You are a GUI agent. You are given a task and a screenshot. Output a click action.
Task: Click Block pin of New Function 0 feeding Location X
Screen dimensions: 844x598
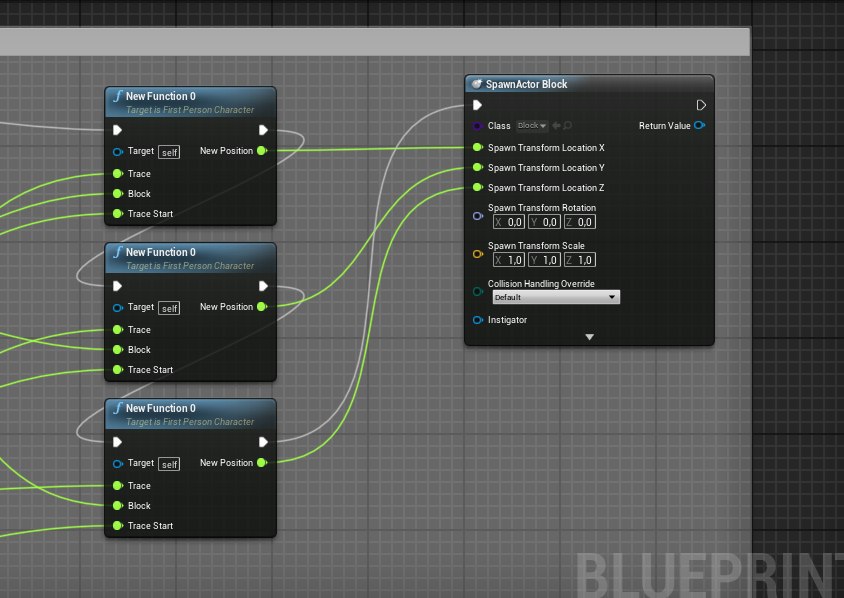(118, 193)
